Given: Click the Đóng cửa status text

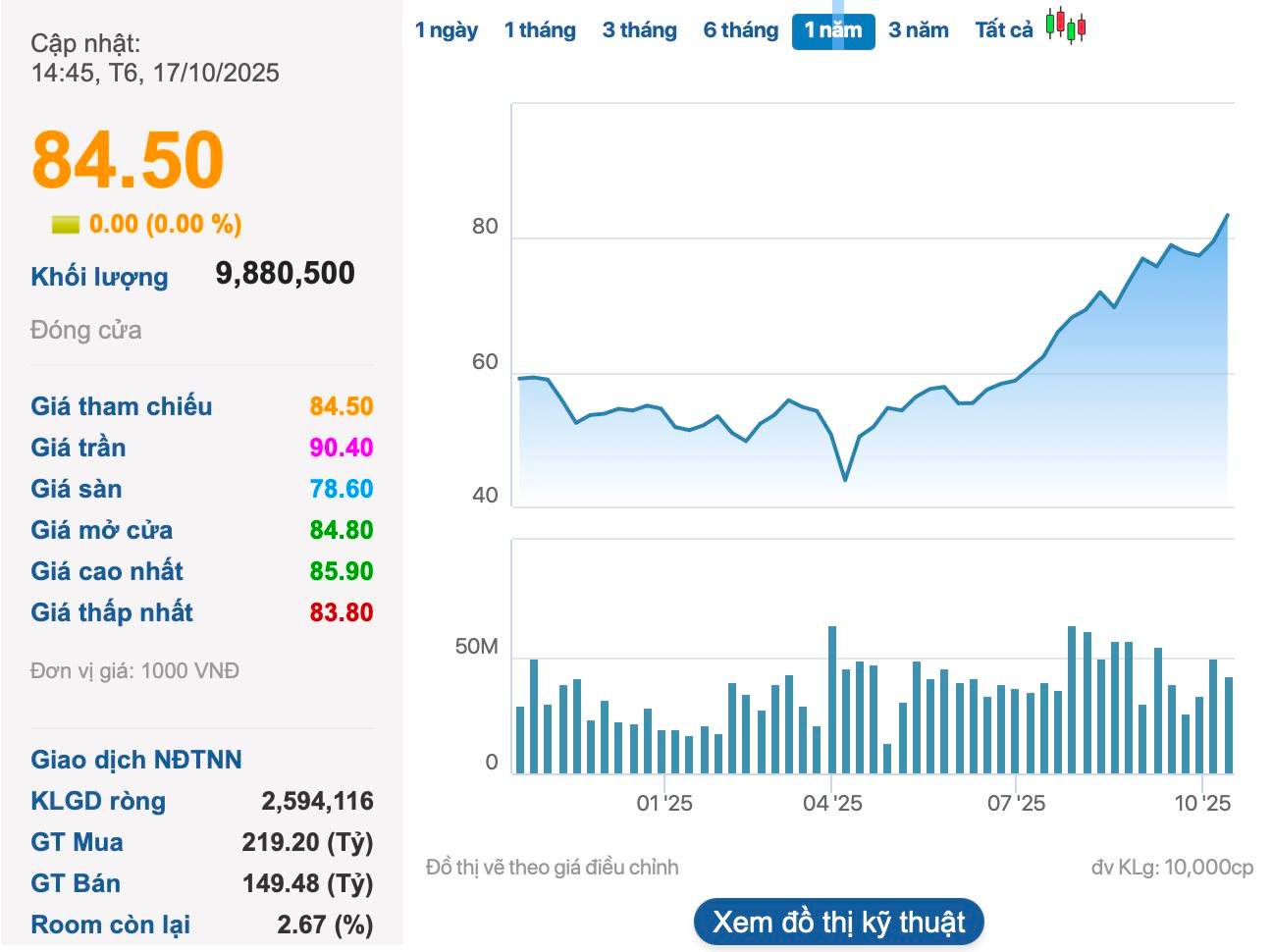Looking at the screenshot, I should (86, 330).
